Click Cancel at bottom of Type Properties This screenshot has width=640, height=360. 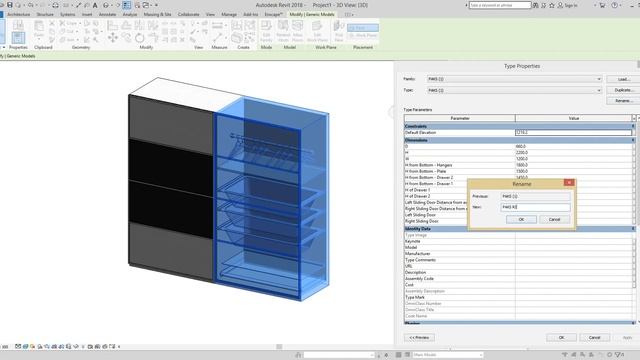pos(595,338)
